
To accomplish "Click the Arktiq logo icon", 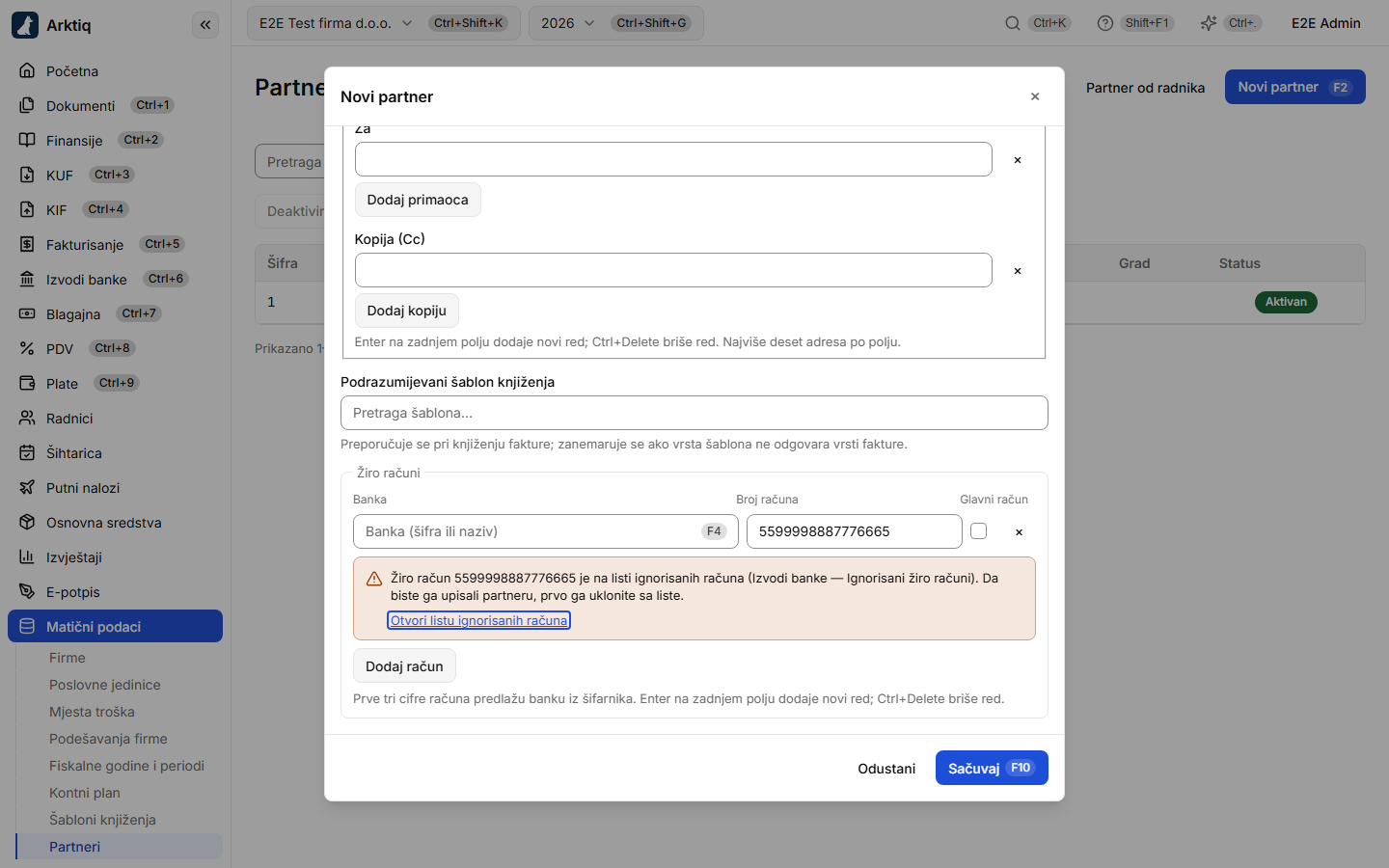I will 25,25.
